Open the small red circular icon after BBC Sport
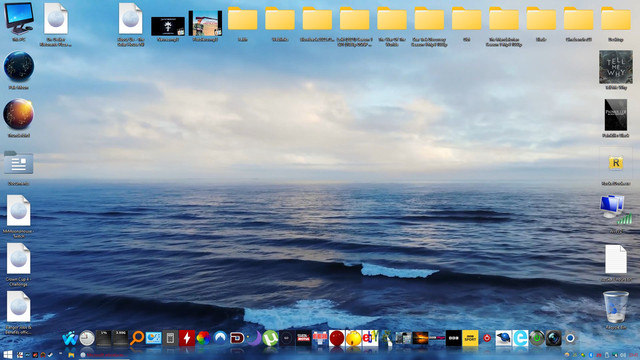This screenshot has width=640, height=360. [x=487, y=338]
